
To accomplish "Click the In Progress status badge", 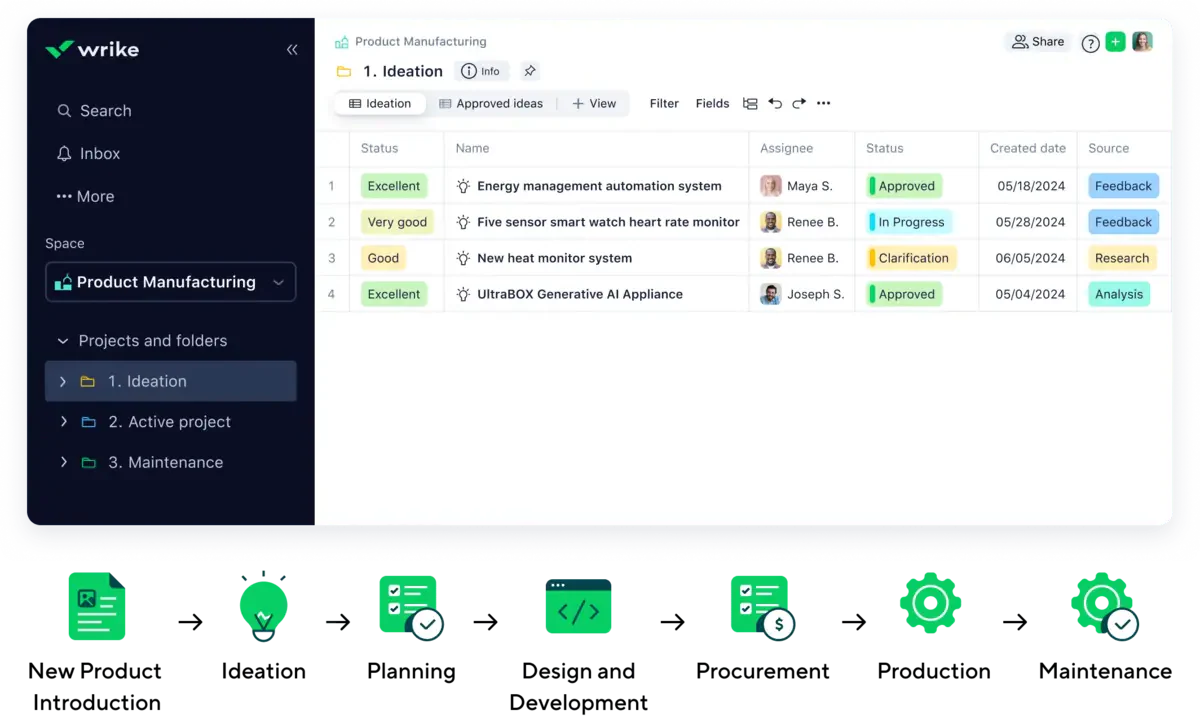I will click(x=909, y=222).
